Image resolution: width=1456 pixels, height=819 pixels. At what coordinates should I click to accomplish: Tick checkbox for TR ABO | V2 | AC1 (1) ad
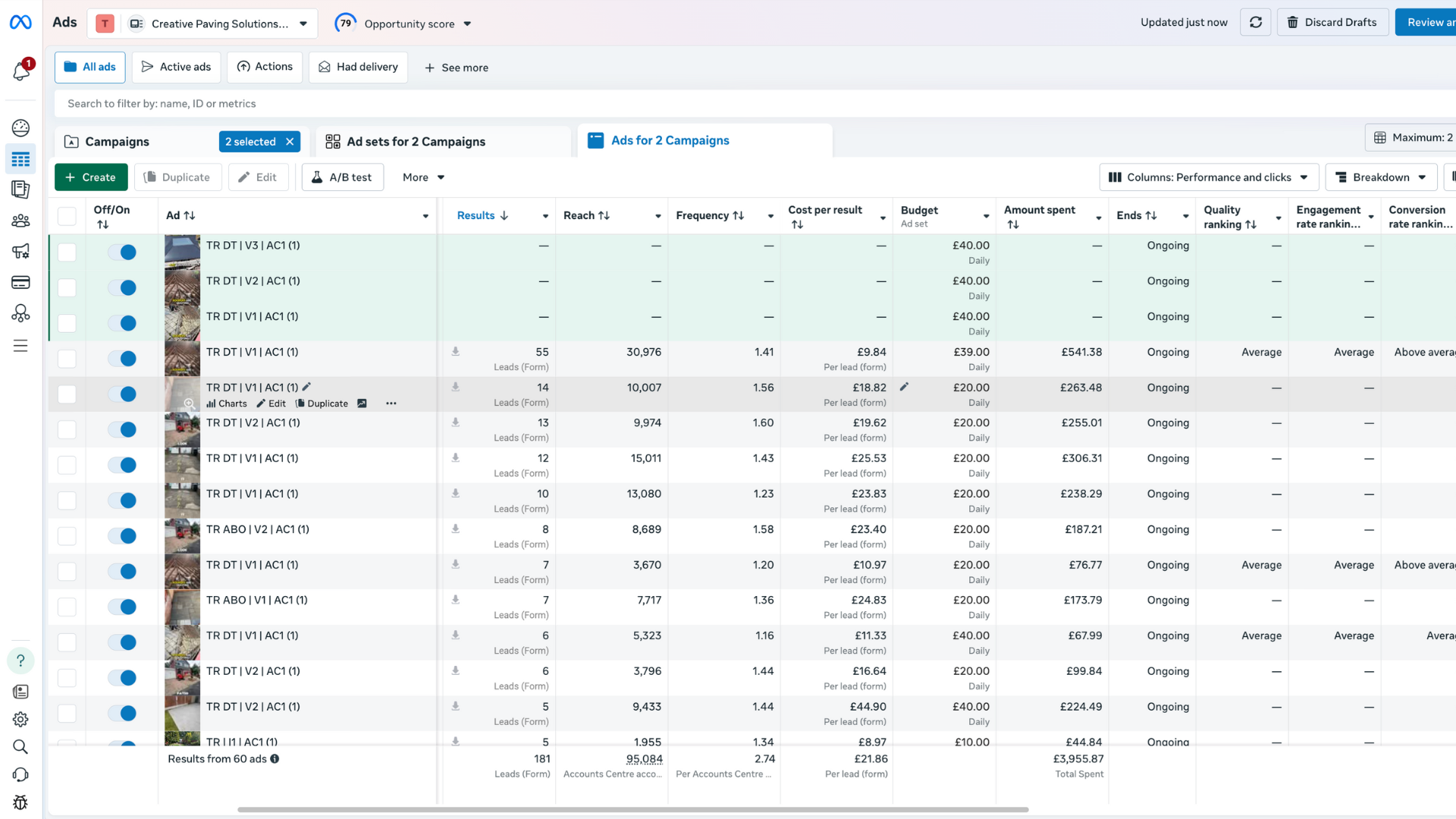click(x=67, y=536)
